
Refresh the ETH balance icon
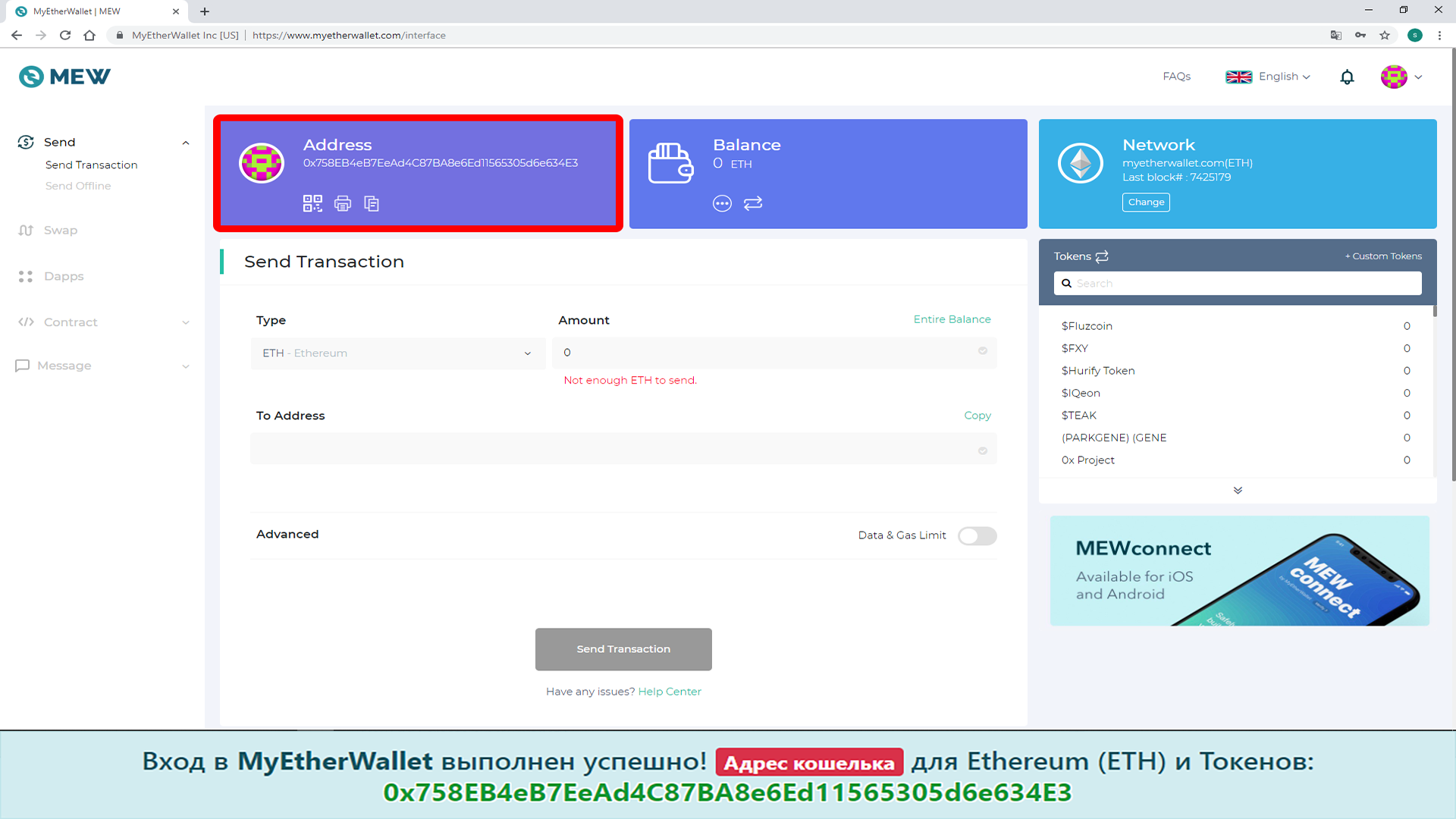pyautogui.click(x=753, y=203)
